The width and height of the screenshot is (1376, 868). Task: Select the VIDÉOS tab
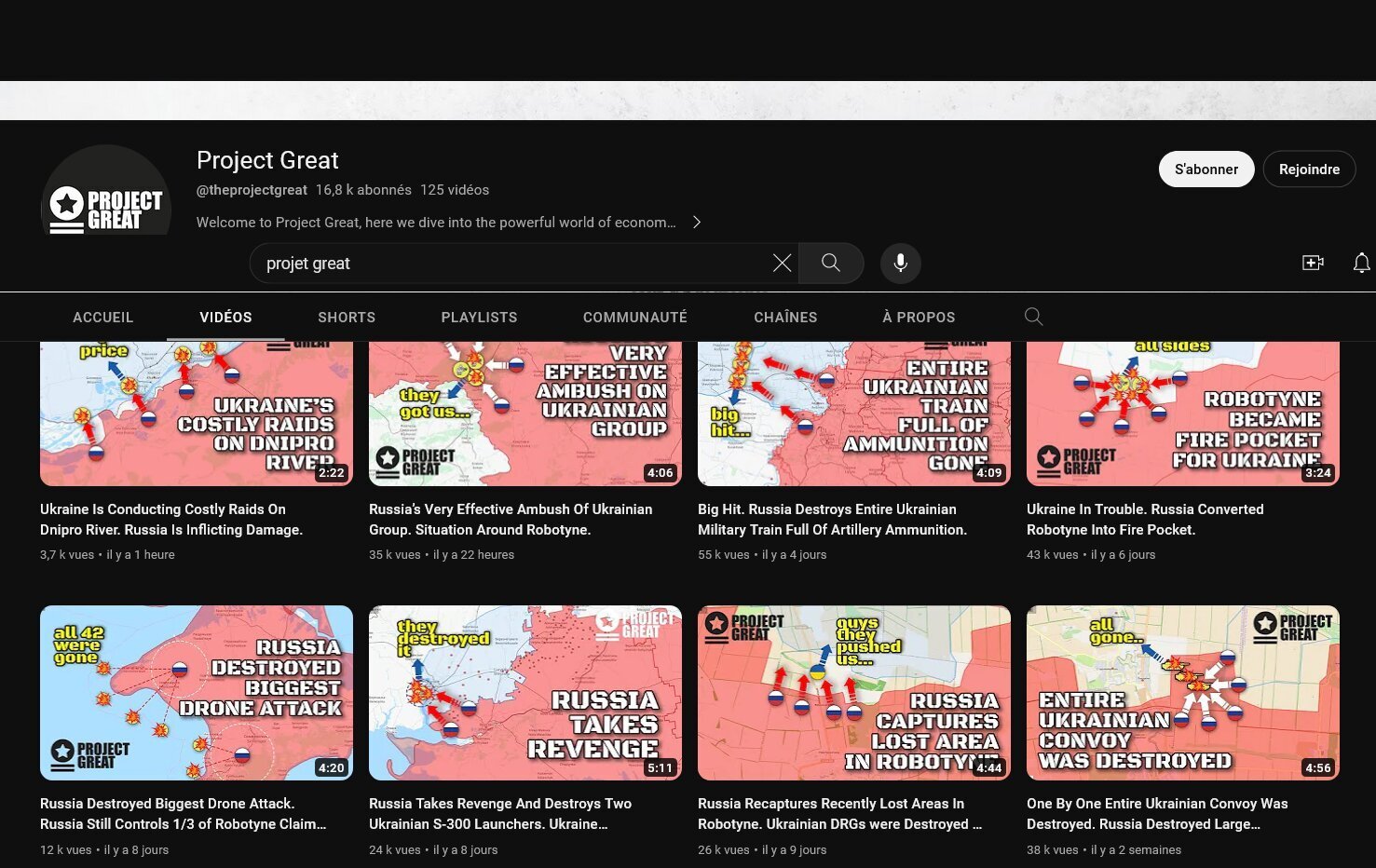point(225,318)
